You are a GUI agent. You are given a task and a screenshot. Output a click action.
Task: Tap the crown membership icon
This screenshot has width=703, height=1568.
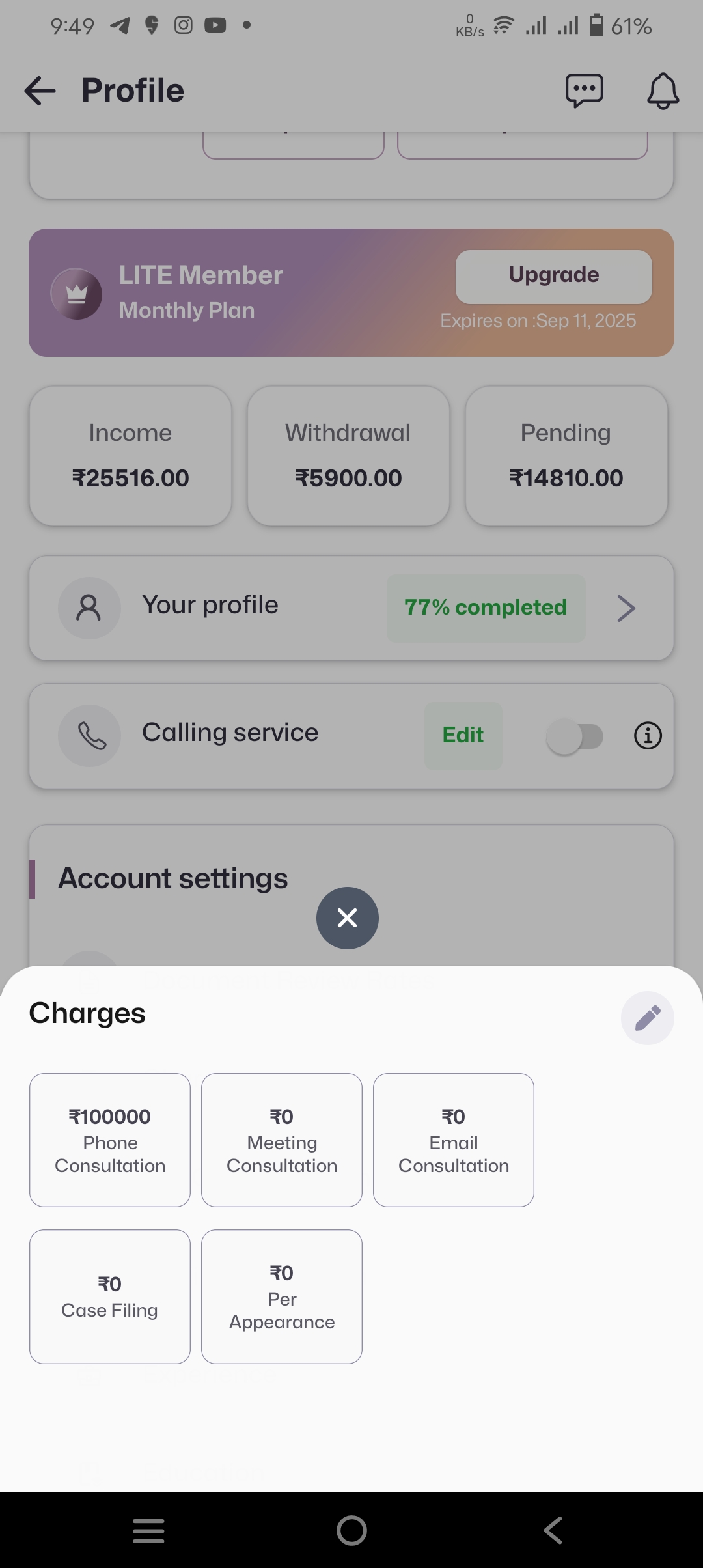pyautogui.click(x=77, y=294)
